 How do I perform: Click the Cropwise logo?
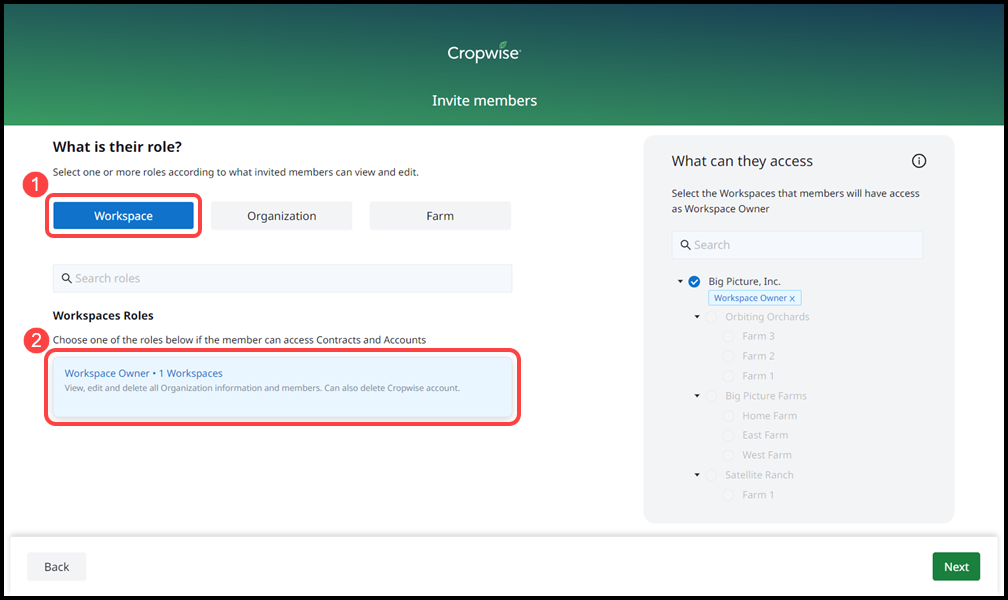(x=484, y=51)
